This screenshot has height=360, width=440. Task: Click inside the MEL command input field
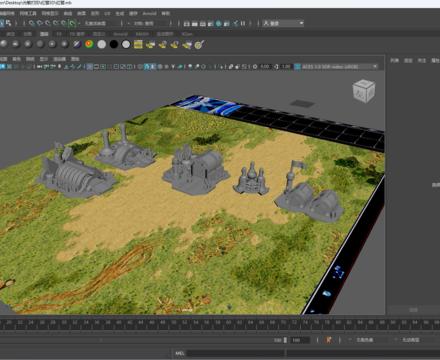[236, 353]
